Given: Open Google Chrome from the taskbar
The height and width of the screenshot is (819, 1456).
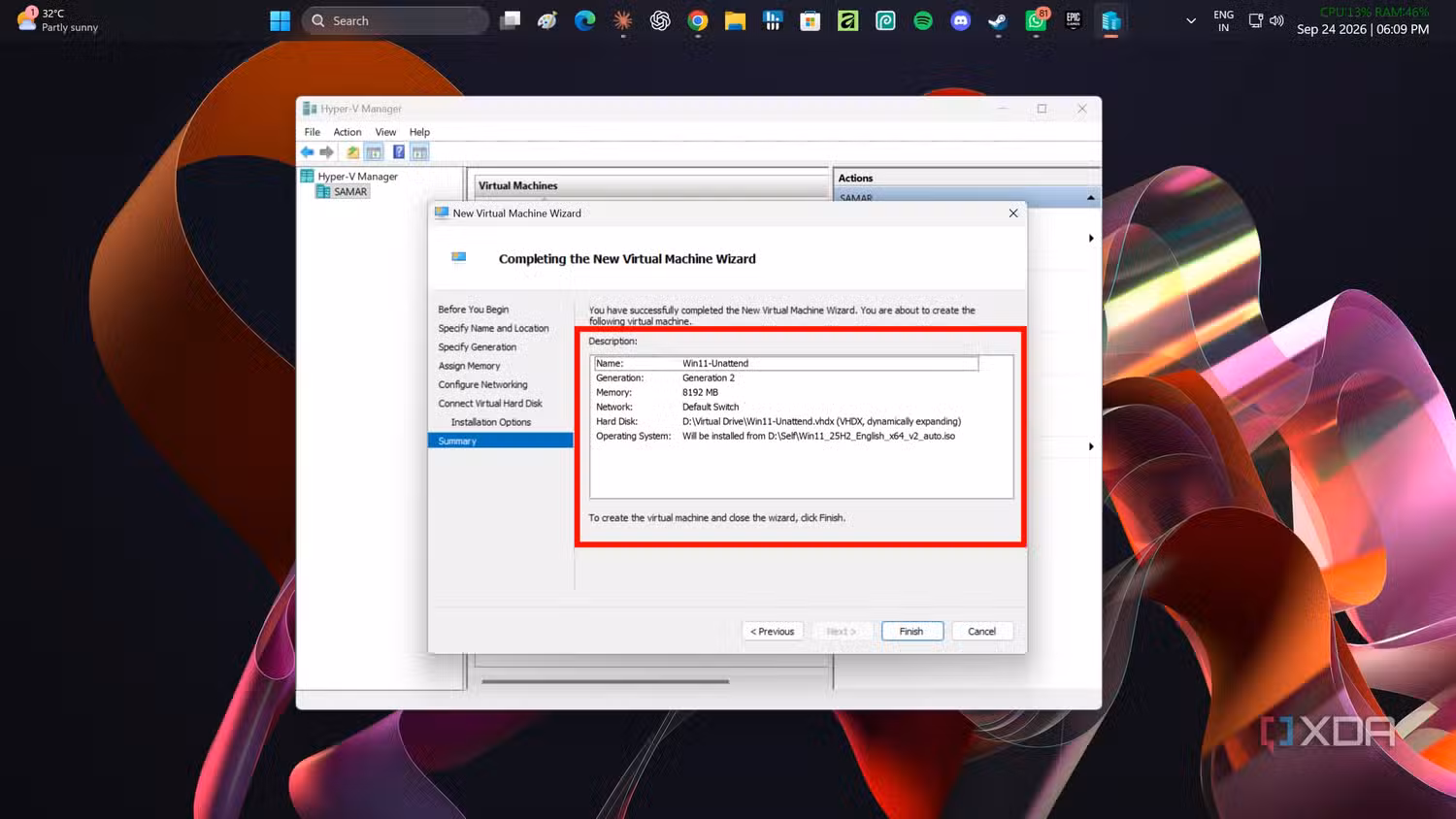Looking at the screenshot, I should (x=698, y=20).
